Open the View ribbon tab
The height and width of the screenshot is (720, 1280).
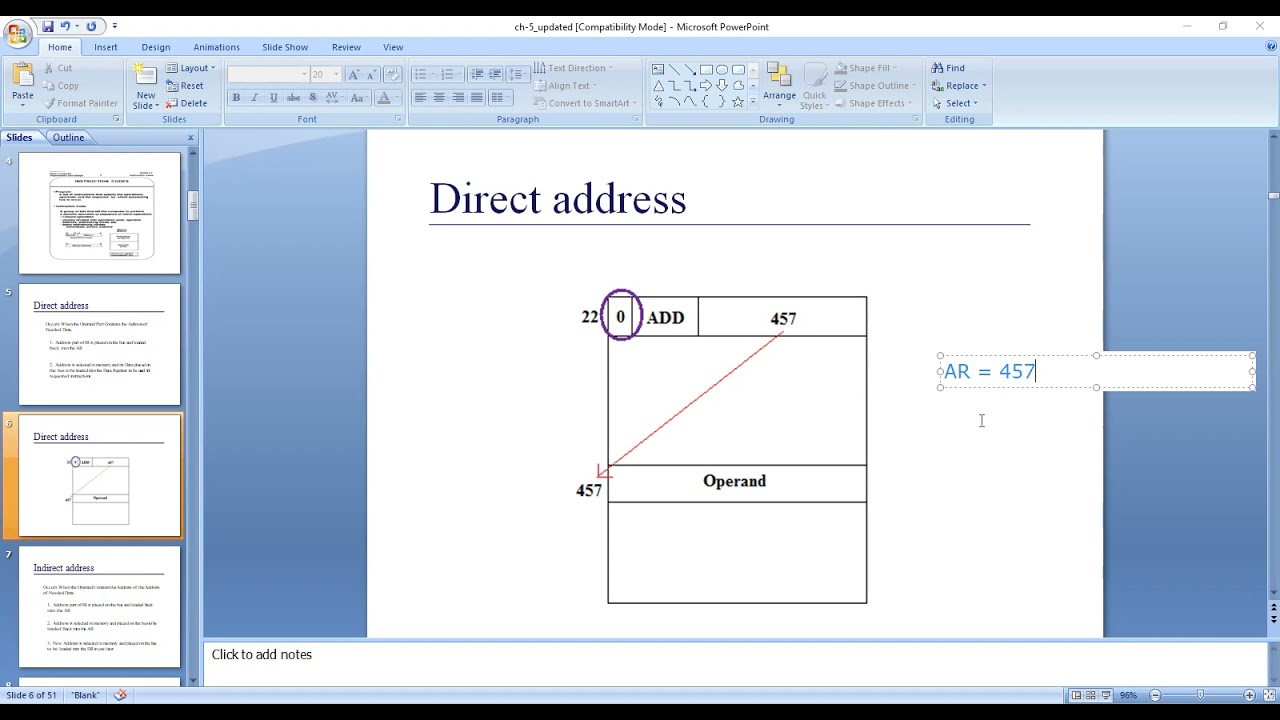click(x=393, y=47)
